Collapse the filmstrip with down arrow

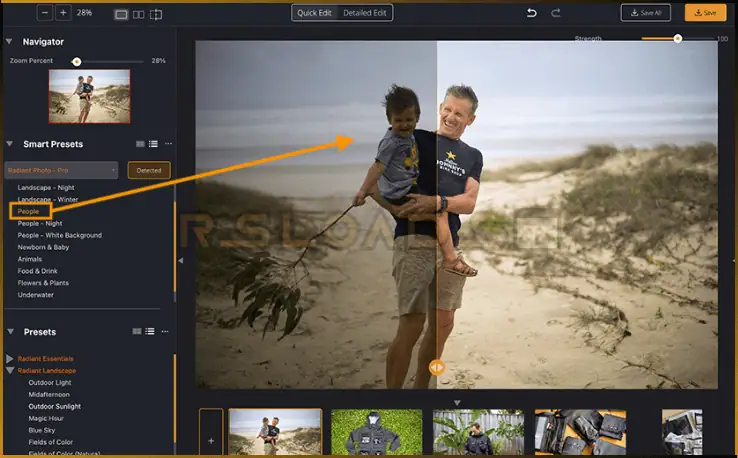(457, 403)
